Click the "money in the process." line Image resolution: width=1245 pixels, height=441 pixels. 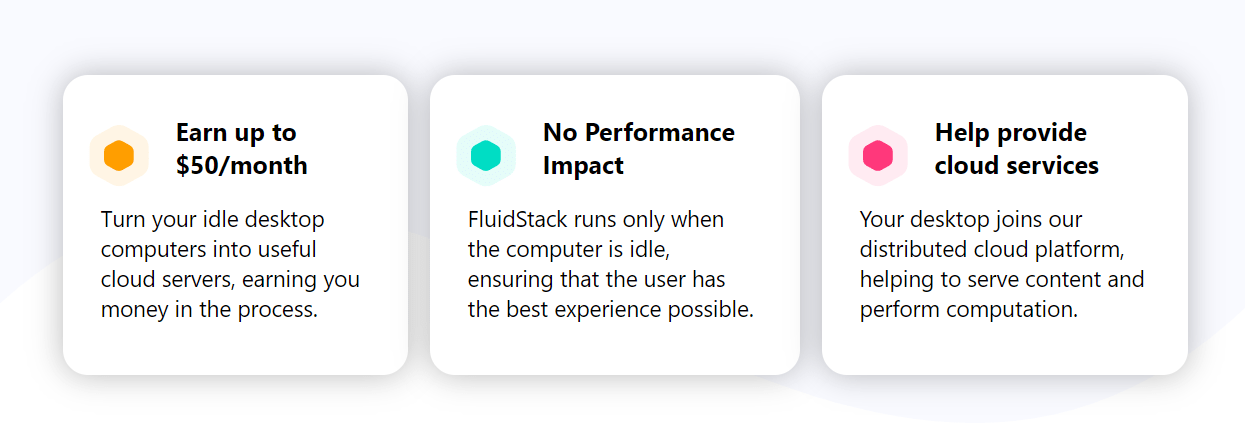[209, 310]
